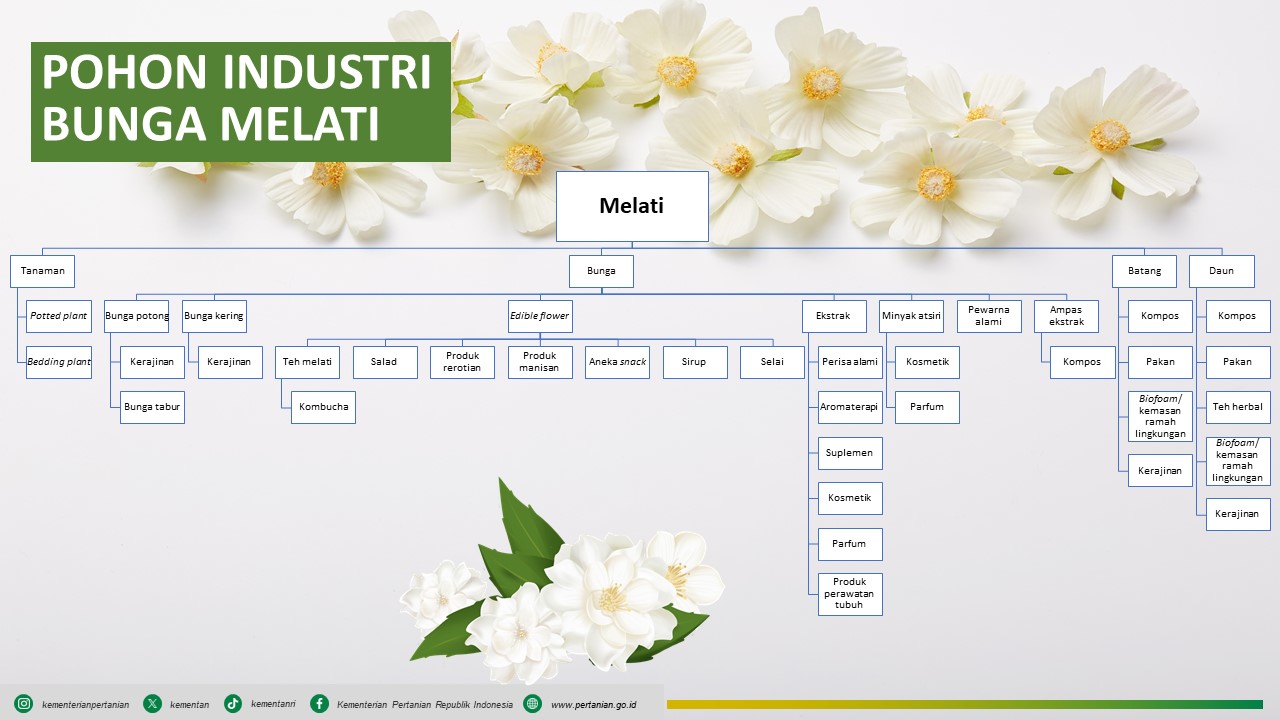Image resolution: width=1280 pixels, height=720 pixels.
Task: Click the kementerianpertanian Instagram handle text
Action: 85,705
